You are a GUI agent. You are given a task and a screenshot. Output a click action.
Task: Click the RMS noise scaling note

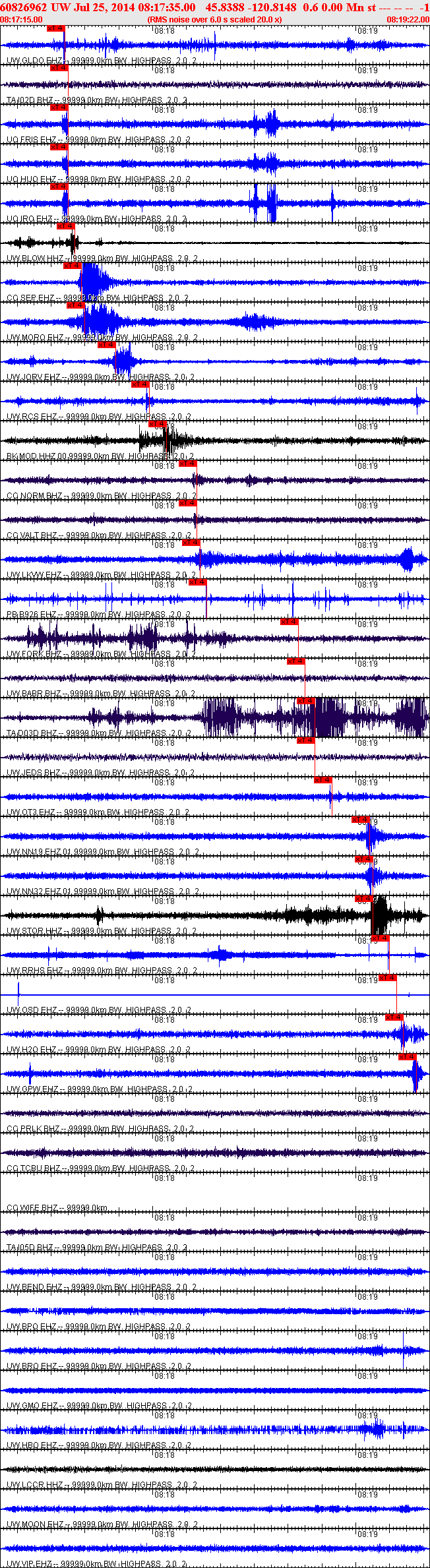215,20
